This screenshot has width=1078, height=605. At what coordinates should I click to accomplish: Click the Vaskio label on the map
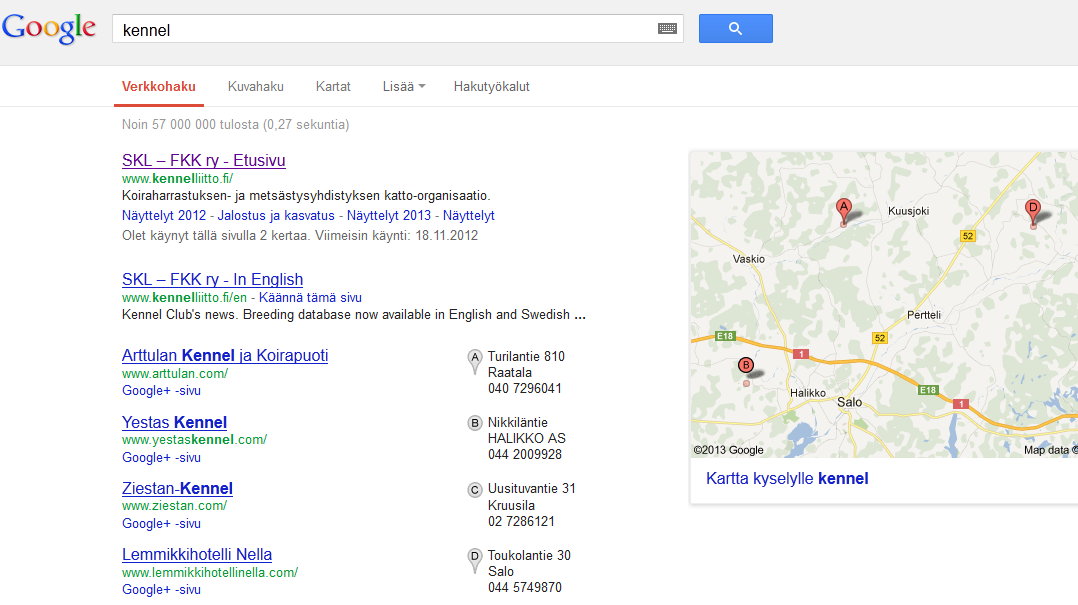click(x=749, y=259)
